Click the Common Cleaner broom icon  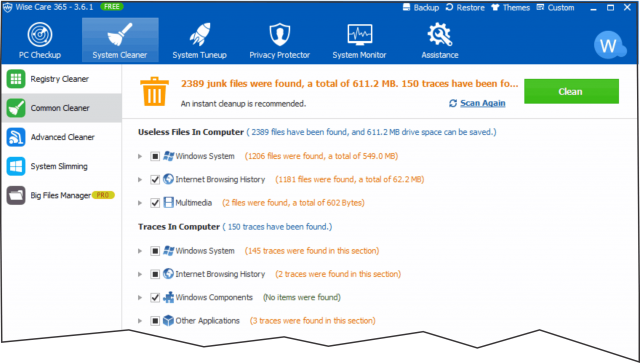click(x=16, y=108)
